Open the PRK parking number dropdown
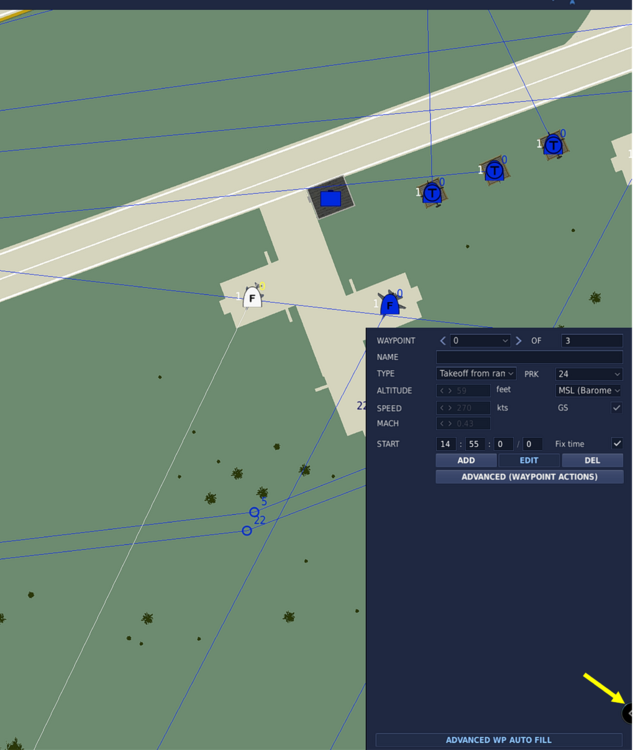 pos(589,374)
